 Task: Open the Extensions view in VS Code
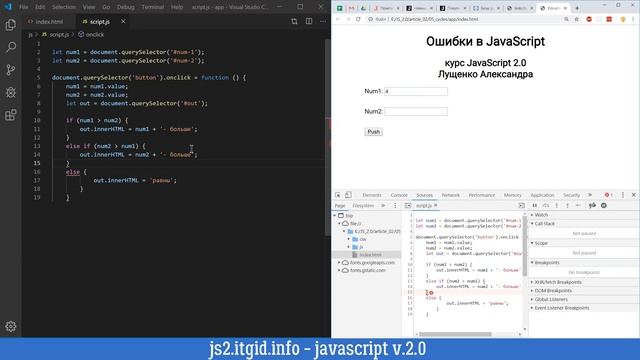click(x=11, y=115)
